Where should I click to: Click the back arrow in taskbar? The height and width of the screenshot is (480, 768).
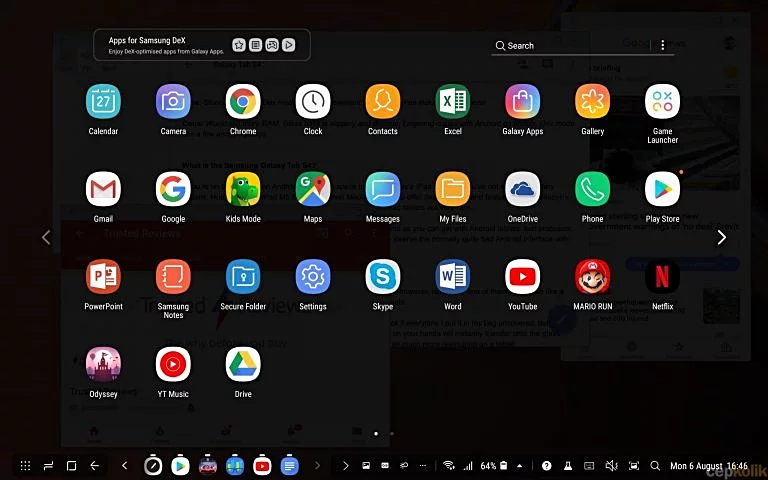click(x=95, y=466)
